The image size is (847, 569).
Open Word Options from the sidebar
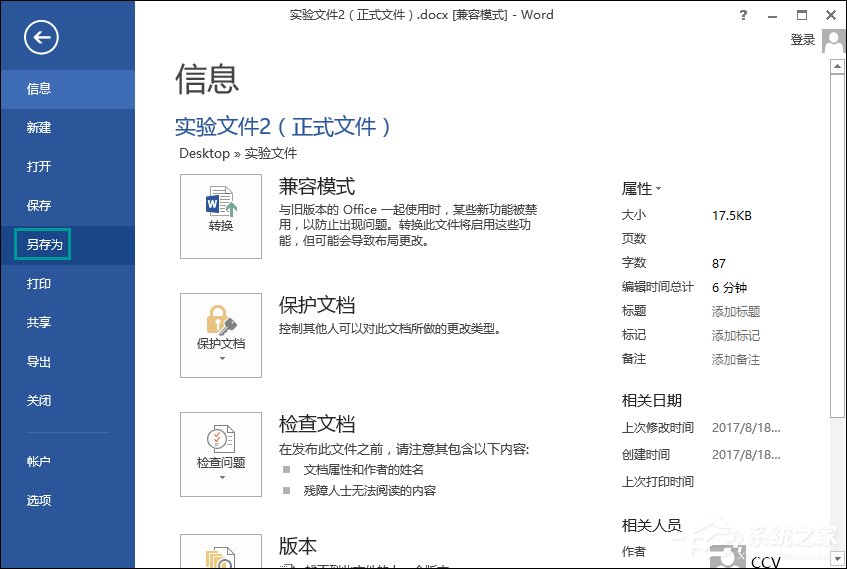[39, 501]
